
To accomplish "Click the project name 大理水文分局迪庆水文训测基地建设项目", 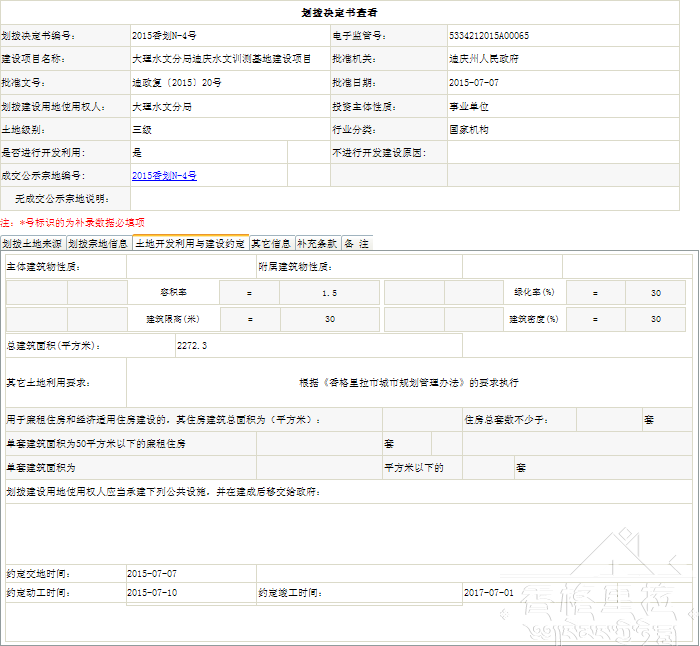I will [222, 59].
